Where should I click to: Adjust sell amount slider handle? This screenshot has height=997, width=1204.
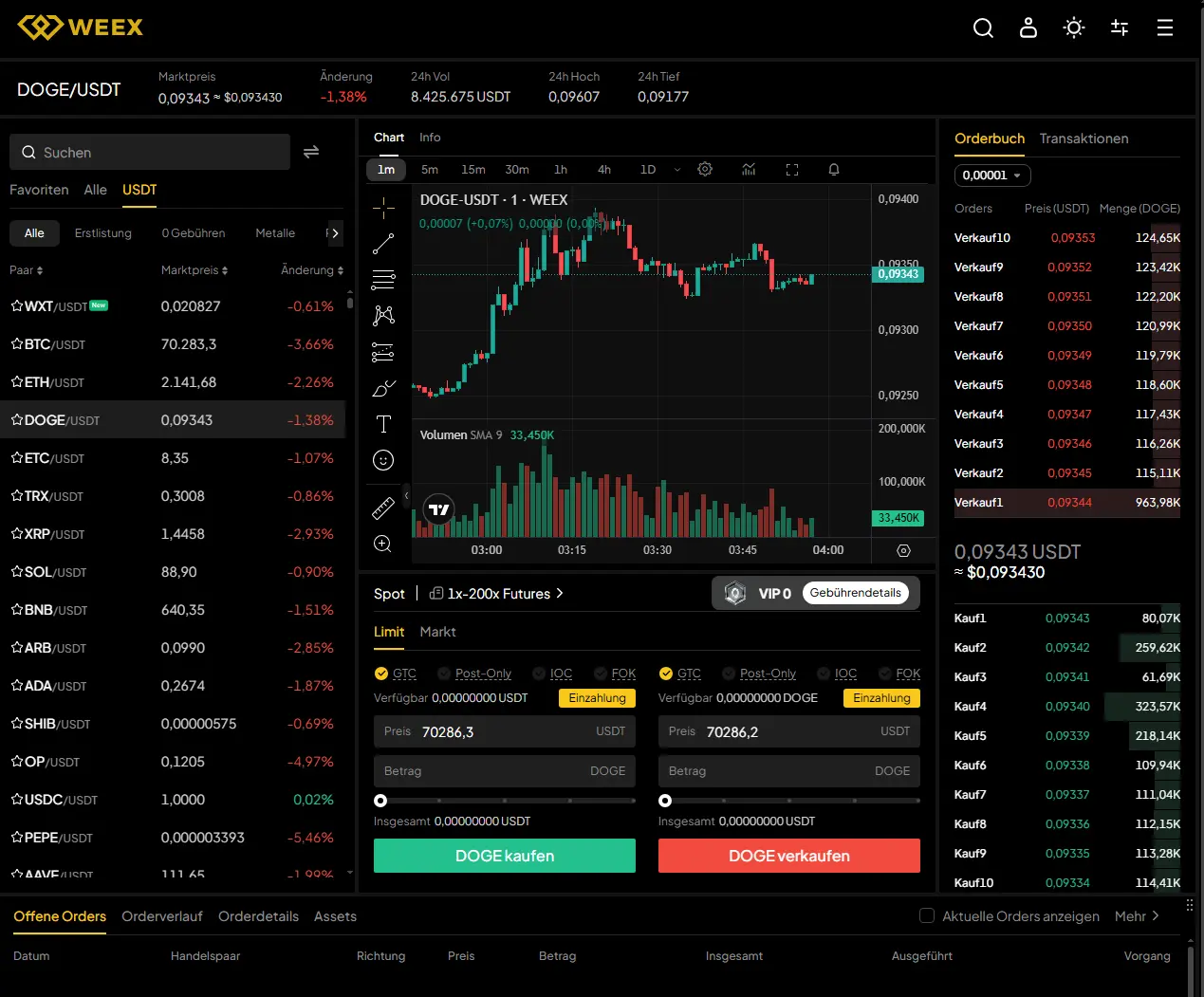(665, 801)
